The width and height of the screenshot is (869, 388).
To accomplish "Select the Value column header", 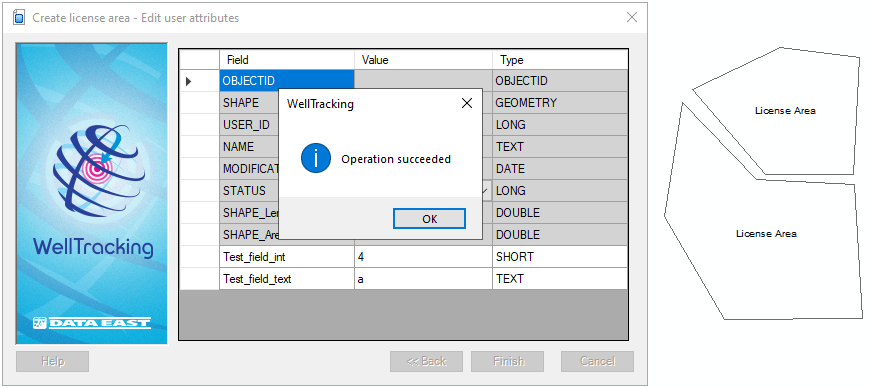I will 423,60.
